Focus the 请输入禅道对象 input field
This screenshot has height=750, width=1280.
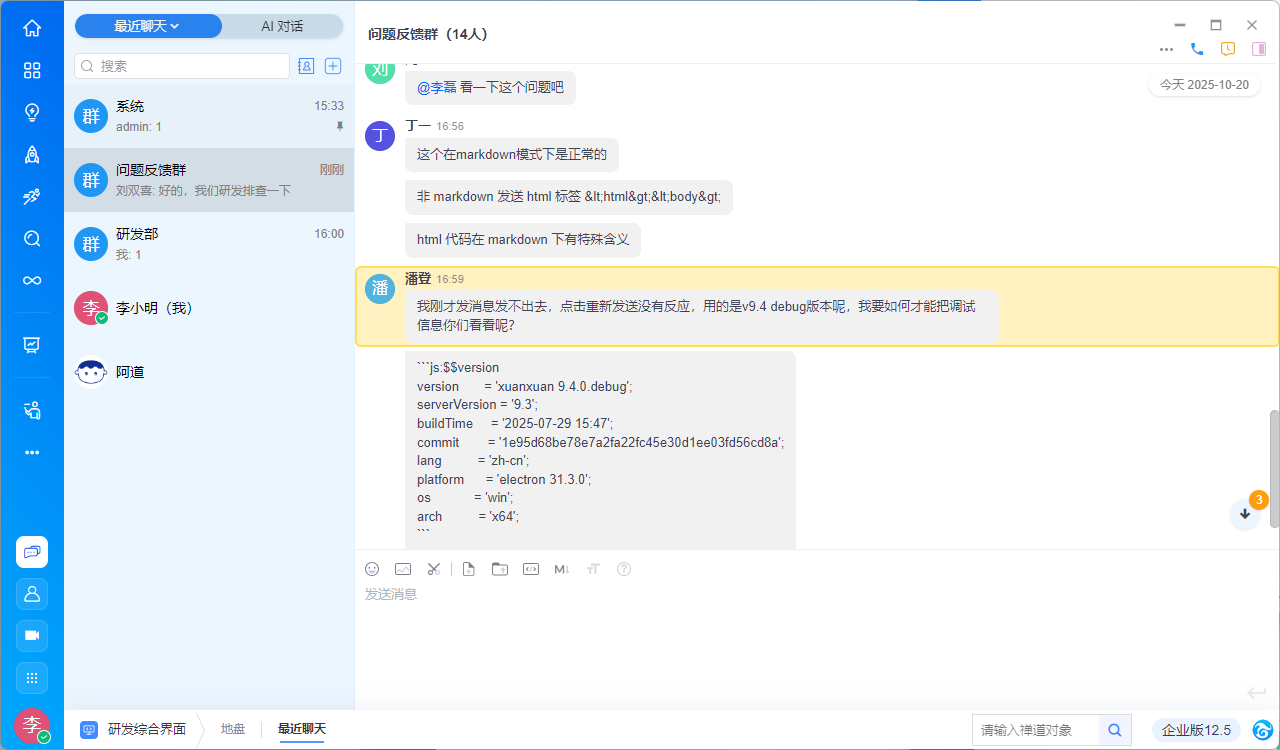pyautogui.click(x=1036, y=730)
